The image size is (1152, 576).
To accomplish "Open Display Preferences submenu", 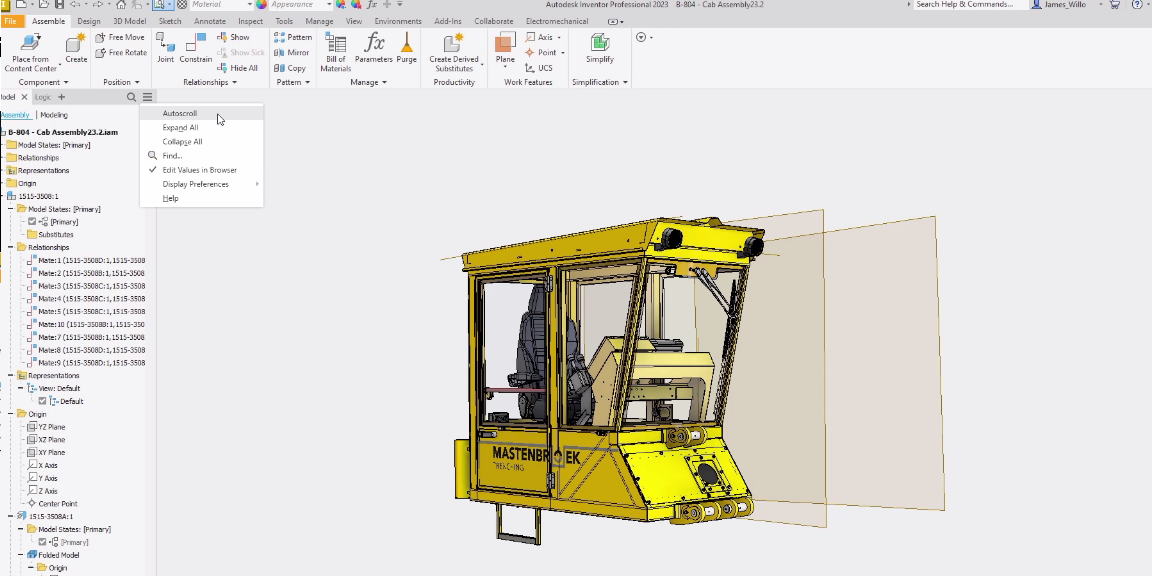I will click(201, 184).
